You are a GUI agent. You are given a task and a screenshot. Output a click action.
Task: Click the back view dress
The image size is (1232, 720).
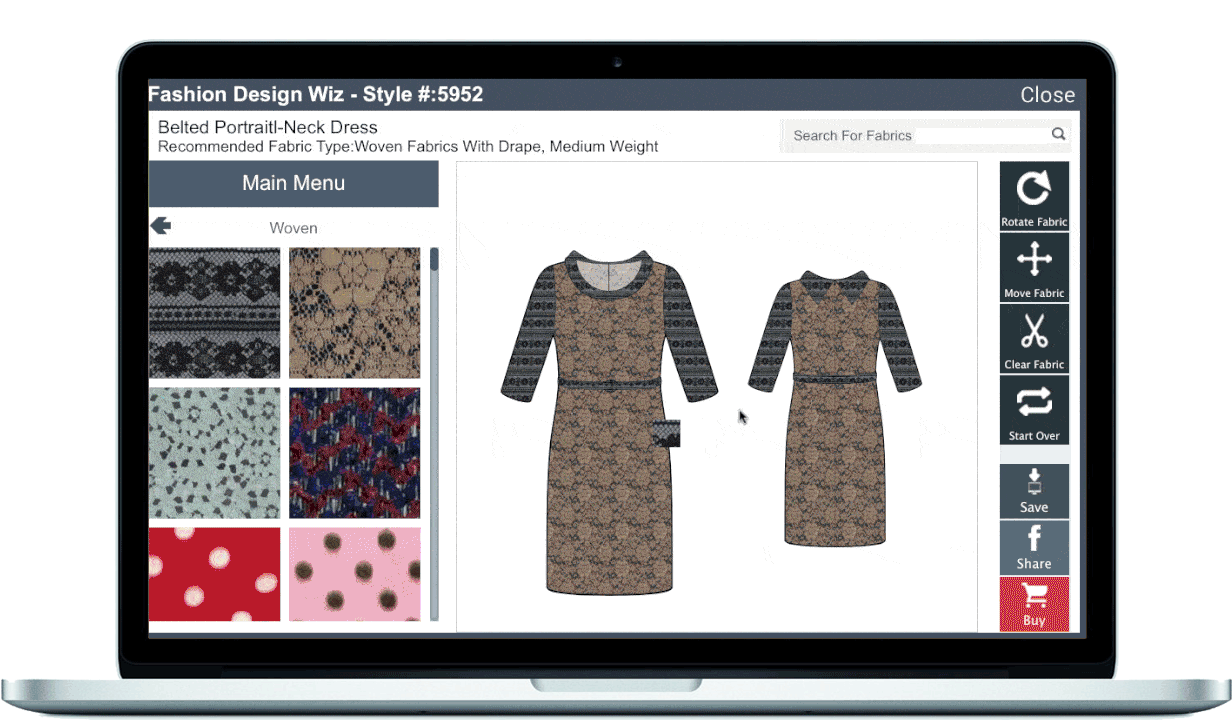click(835, 410)
